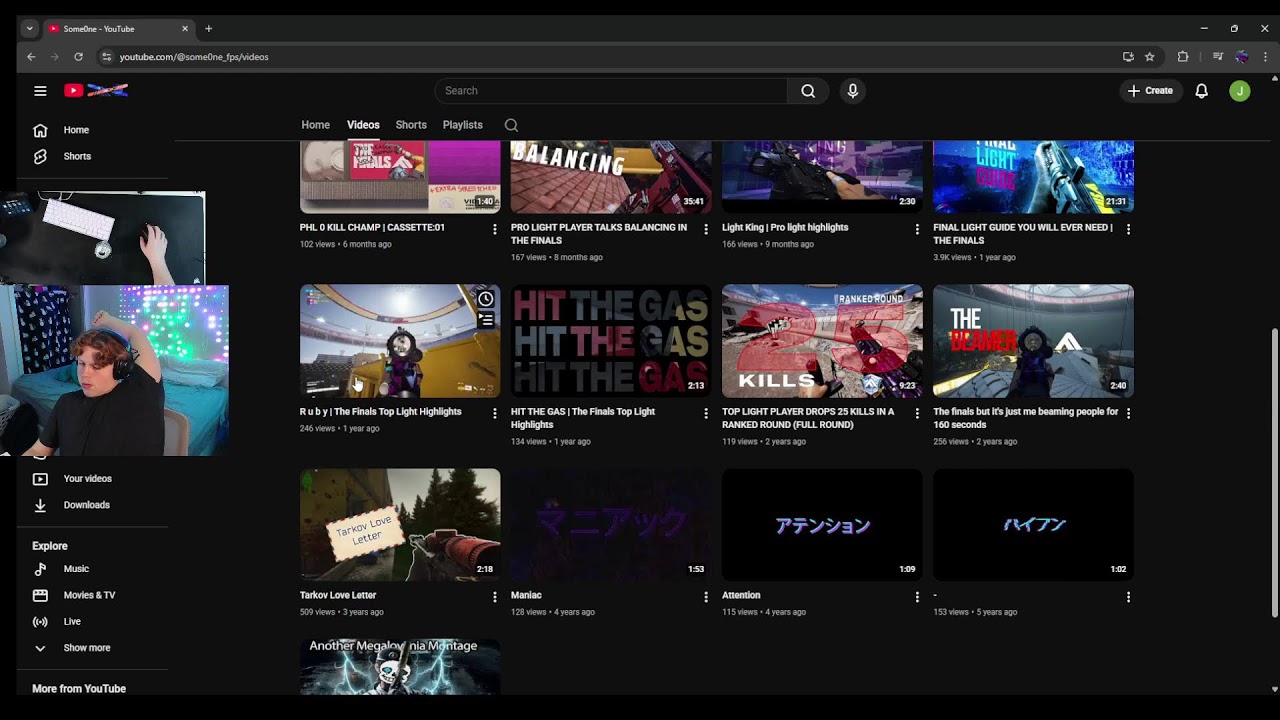Select the Some0ne - YouTube browser tab

coord(118,29)
